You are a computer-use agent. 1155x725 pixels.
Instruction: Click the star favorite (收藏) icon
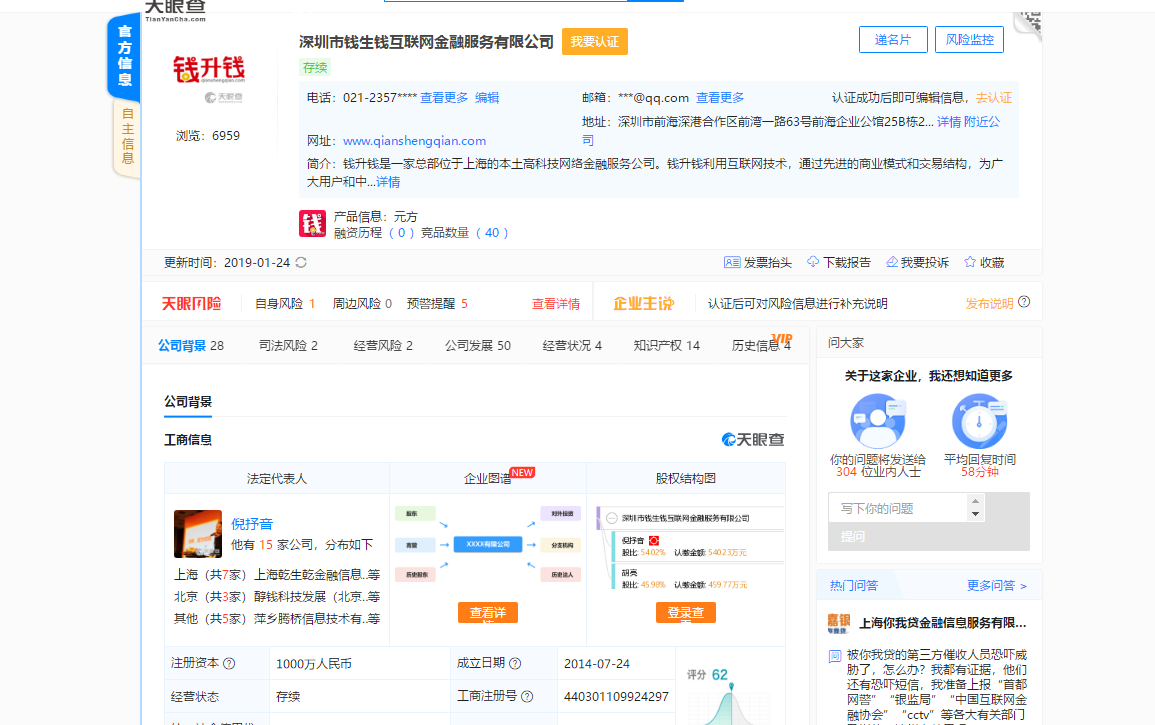[x=970, y=262]
